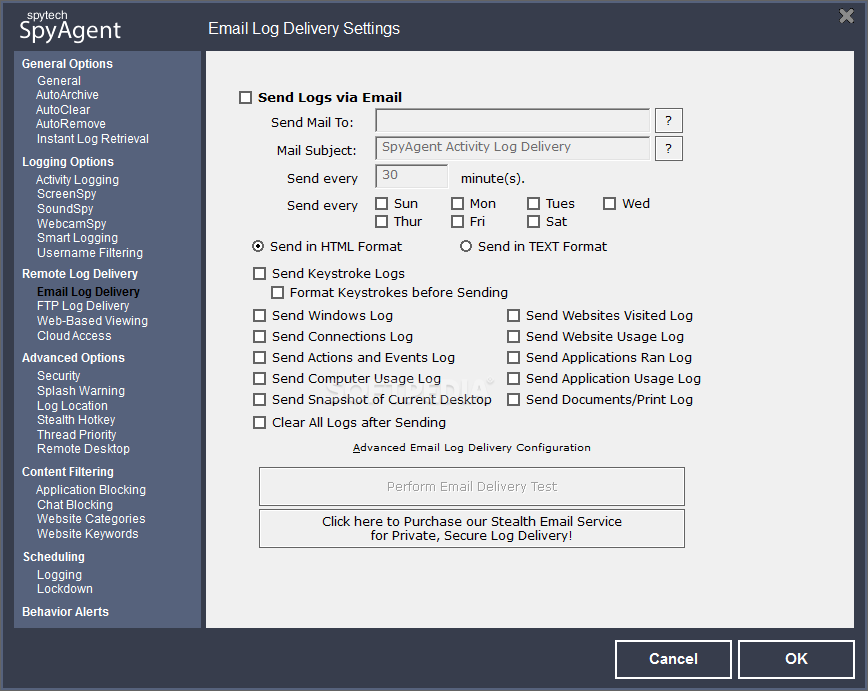Enable Send Actions and Events Log
Image resolution: width=868 pixels, height=691 pixels.
pos(259,358)
